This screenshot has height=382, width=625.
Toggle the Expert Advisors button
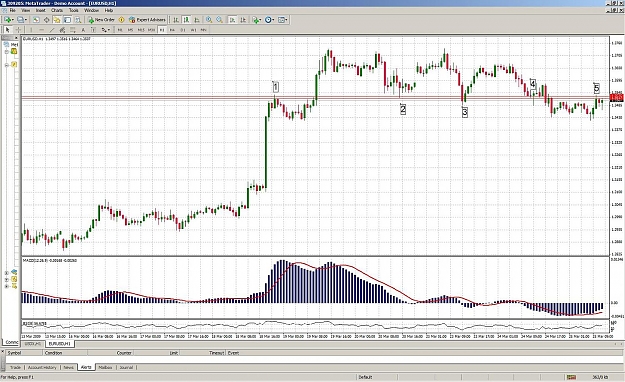[x=147, y=20]
